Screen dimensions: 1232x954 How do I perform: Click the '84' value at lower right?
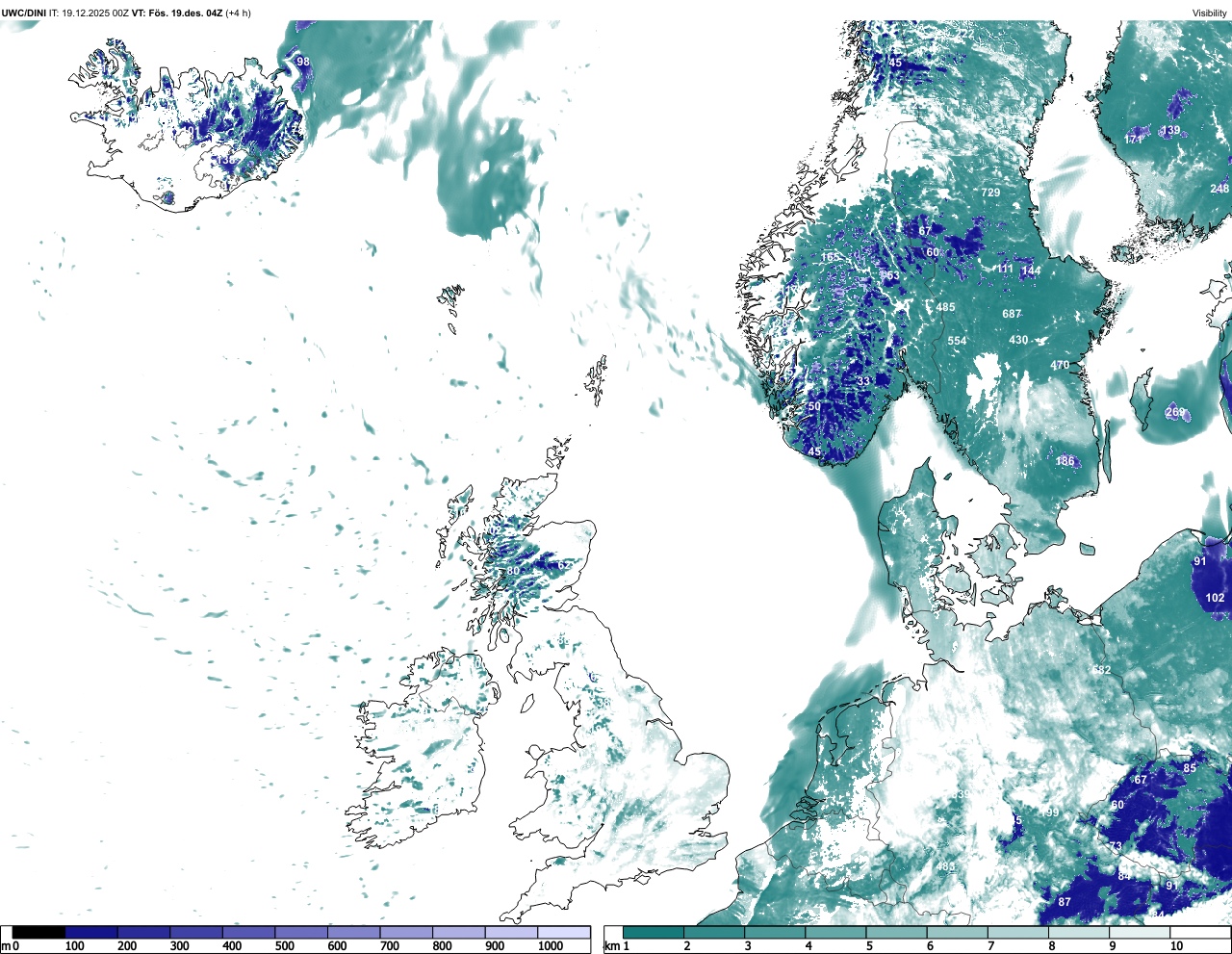(x=1124, y=877)
